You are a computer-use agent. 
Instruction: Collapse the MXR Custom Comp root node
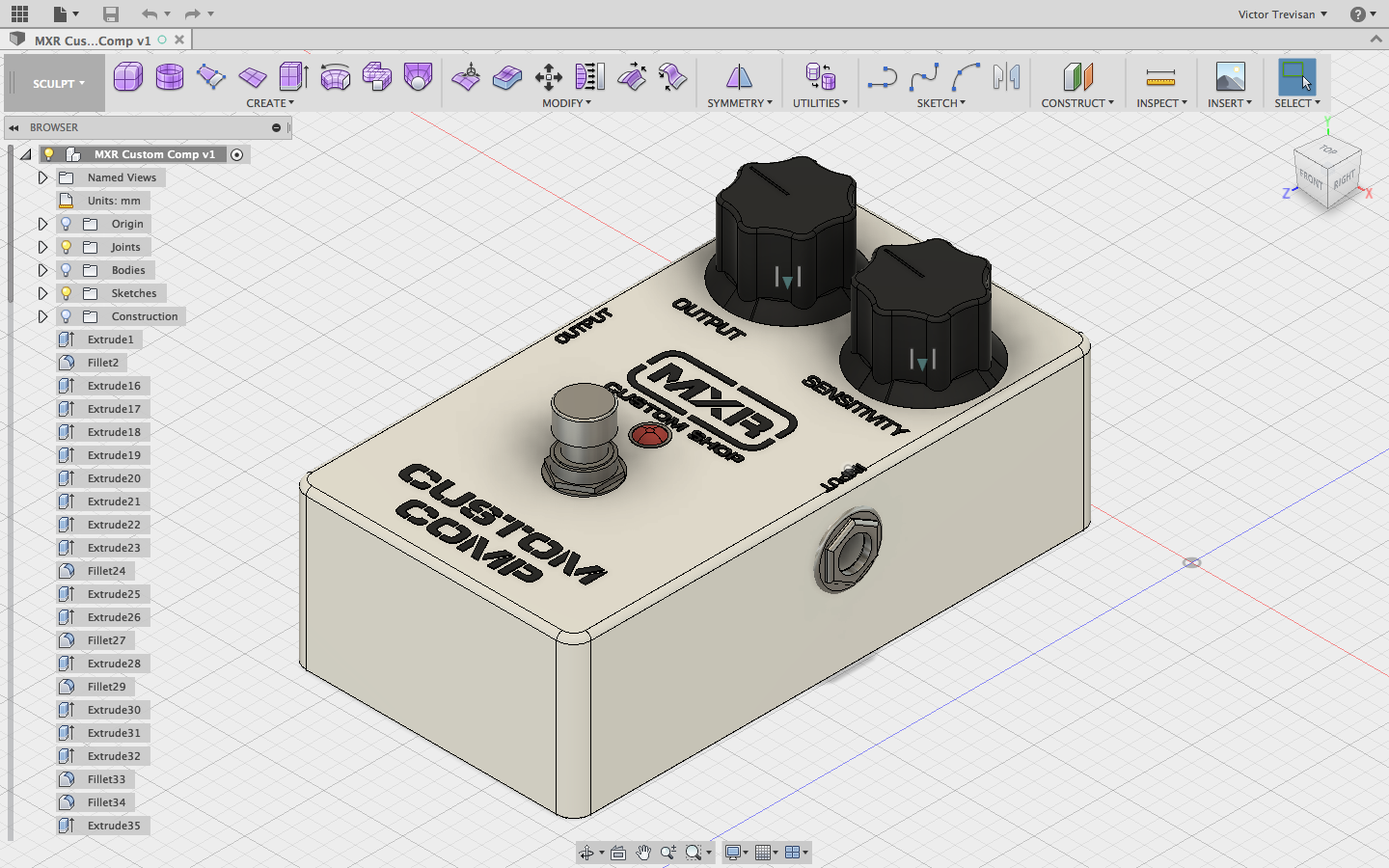click(25, 154)
